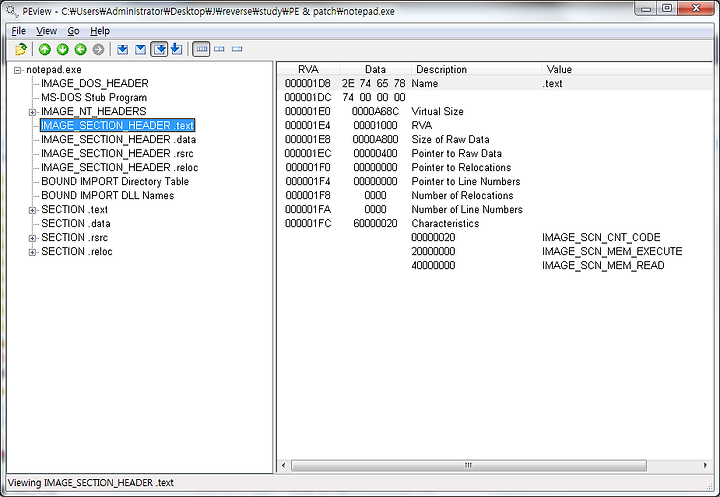This screenshot has height=497, width=720.
Task: Click the green down arrow toolbar icon
Action: pyautogui.click(x=62, y=49)
